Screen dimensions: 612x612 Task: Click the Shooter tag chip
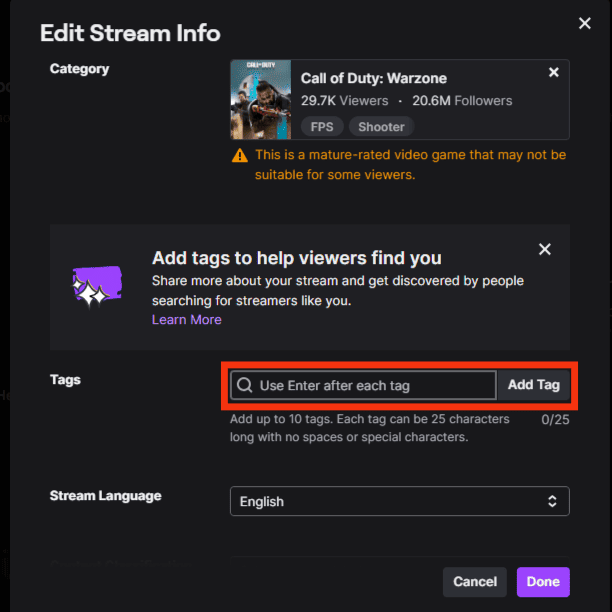[x=381, y=127]
